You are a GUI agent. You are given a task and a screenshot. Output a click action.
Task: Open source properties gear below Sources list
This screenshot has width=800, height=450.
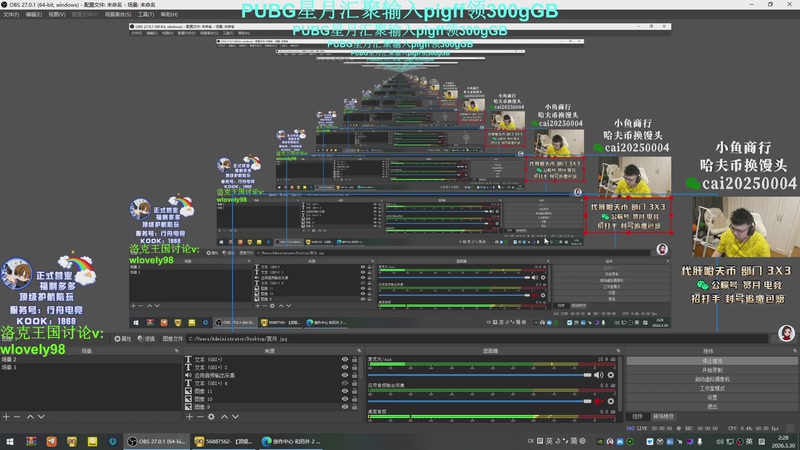[211, 417]
